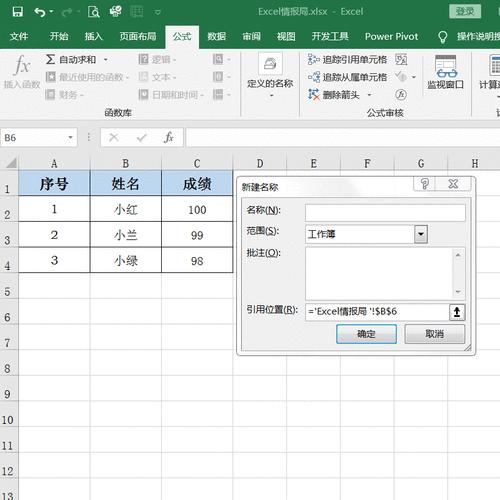The image size is (500, 500).
Task: Open the Developer tab
Action: [x=330, y=36]
